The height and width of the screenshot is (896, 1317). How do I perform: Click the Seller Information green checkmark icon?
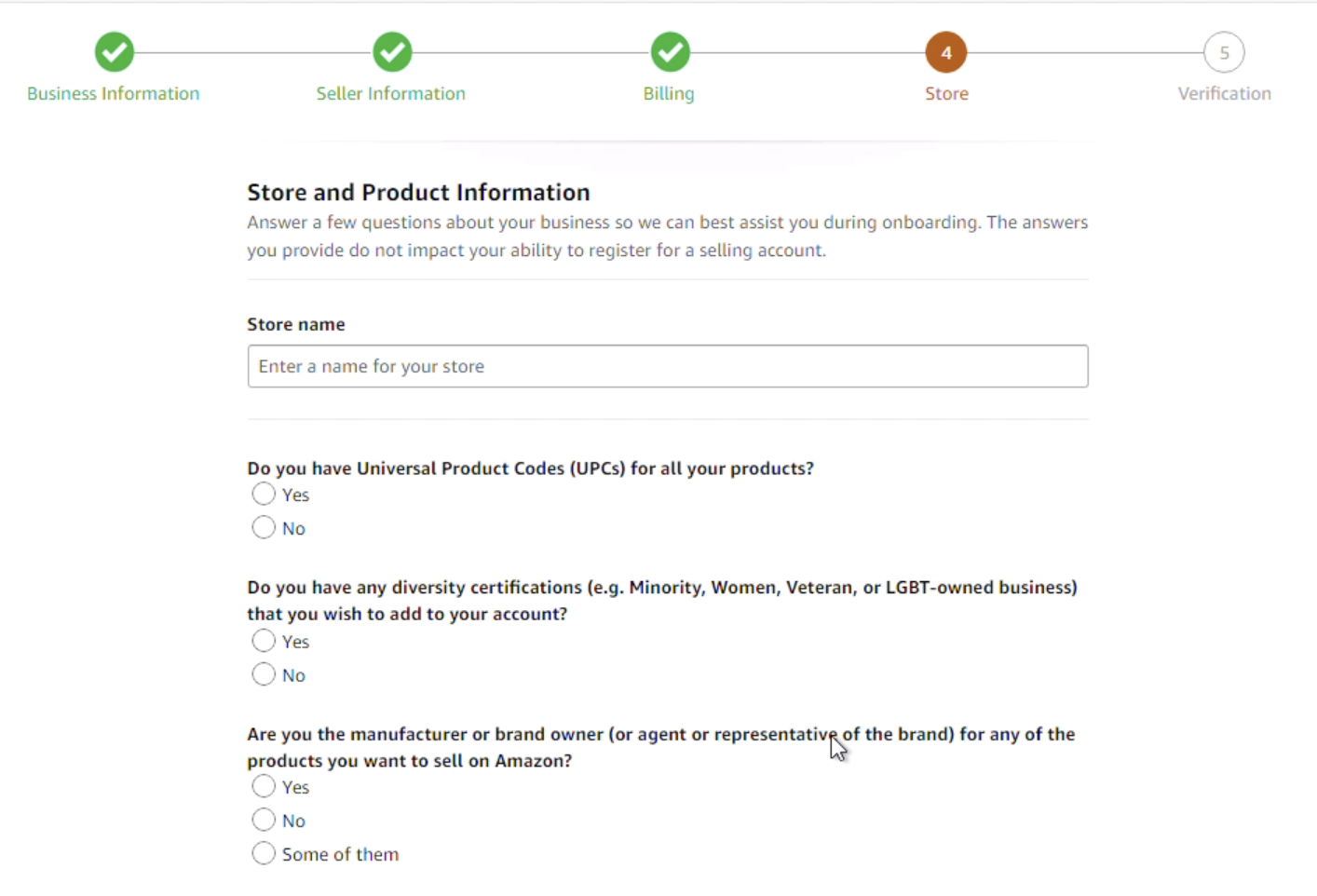click(x=392, y=52)
